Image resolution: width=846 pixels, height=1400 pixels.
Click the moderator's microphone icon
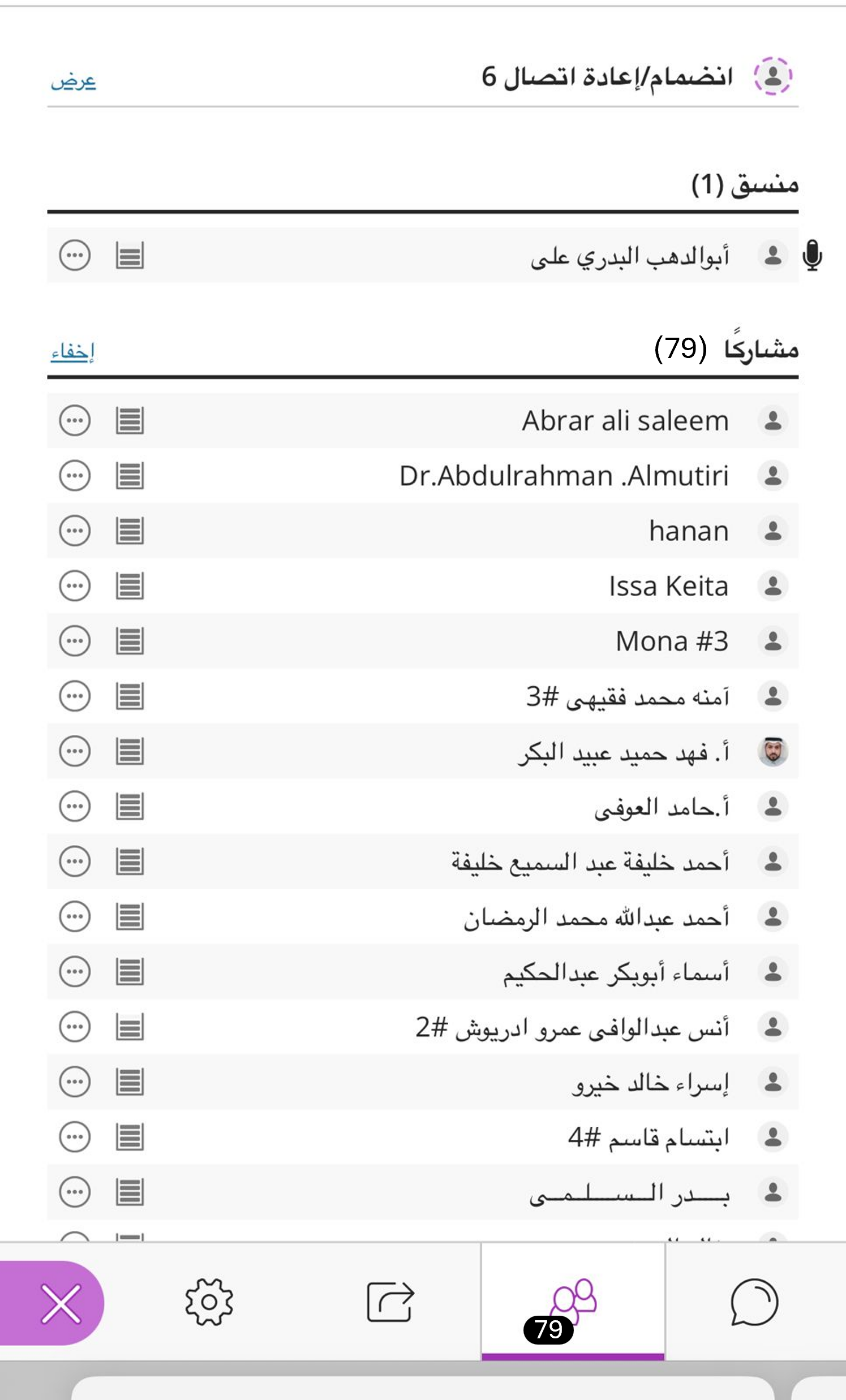[812, 255]
